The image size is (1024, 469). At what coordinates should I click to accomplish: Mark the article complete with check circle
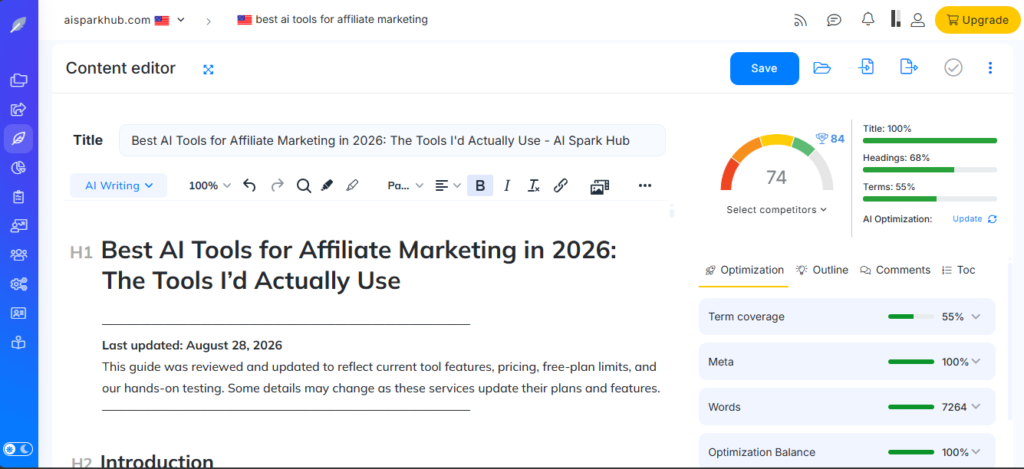pos(953,67)
